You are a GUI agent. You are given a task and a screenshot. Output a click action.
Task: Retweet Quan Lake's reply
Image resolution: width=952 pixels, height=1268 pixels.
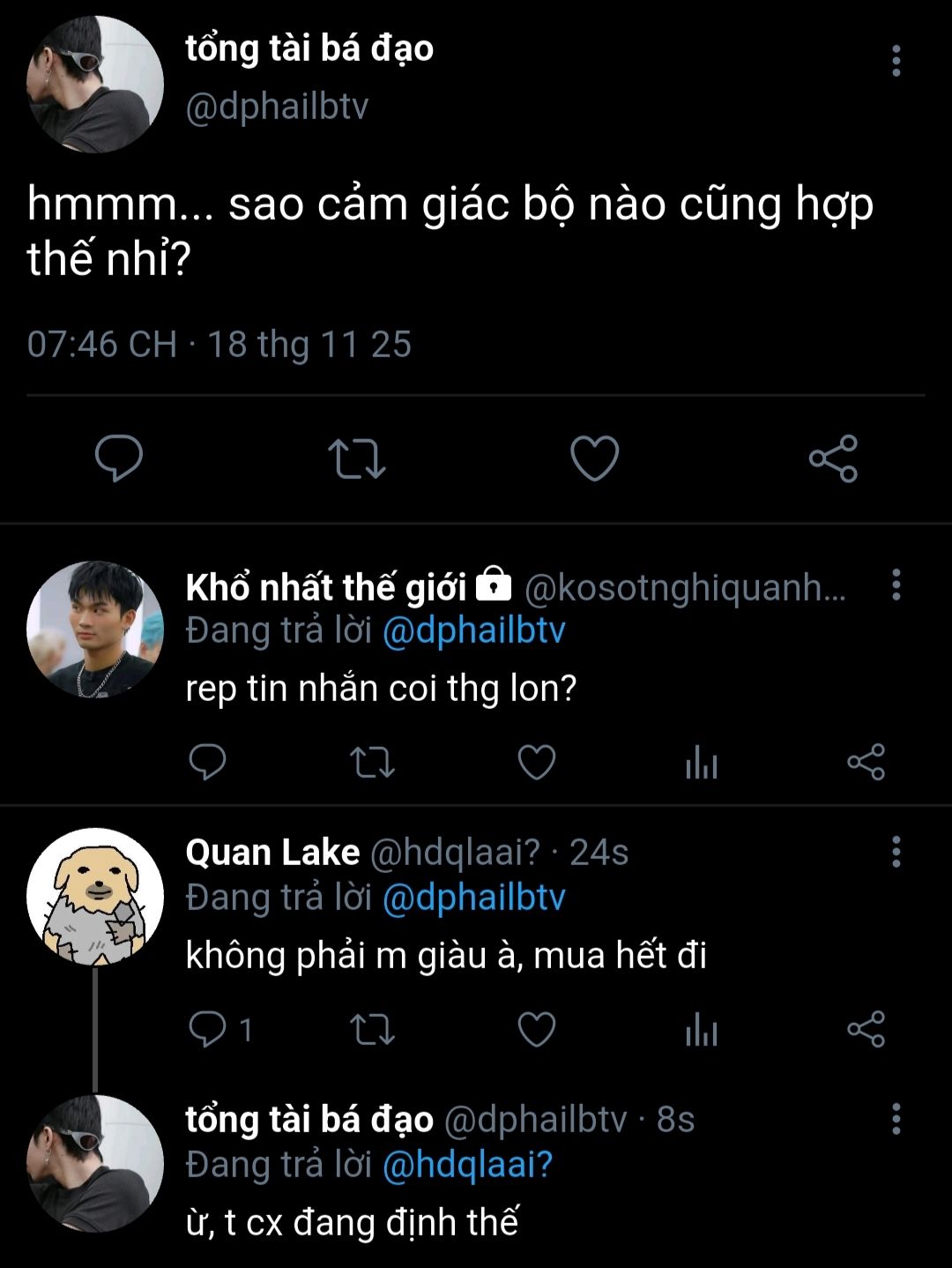pyautogui.click(x=372, y=1029)
